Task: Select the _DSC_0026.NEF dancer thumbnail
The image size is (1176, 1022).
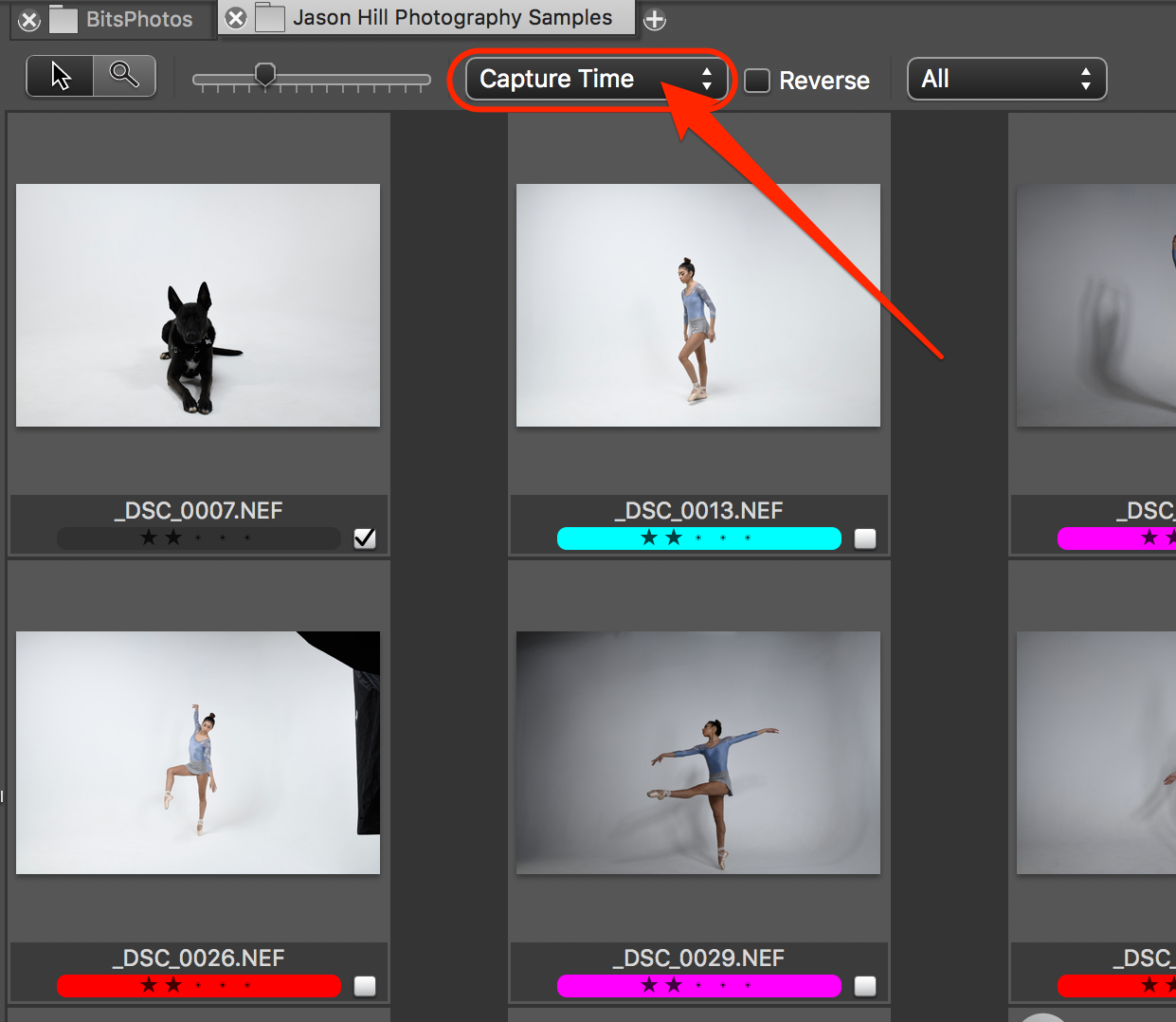Action: (x=198, y=753)
